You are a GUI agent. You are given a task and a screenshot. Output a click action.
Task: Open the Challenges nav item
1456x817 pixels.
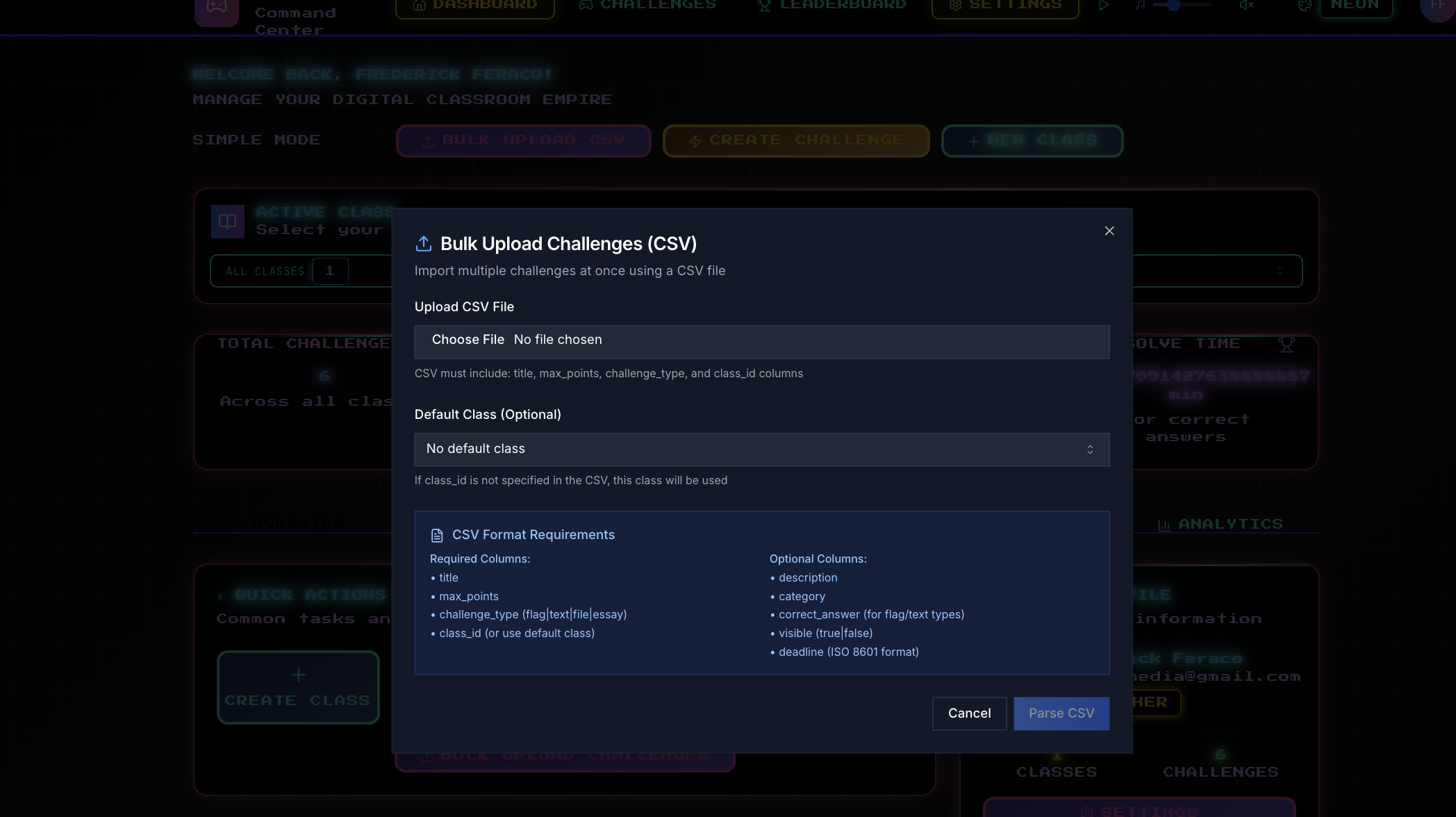pyautogui.click(x=648, y=6)
